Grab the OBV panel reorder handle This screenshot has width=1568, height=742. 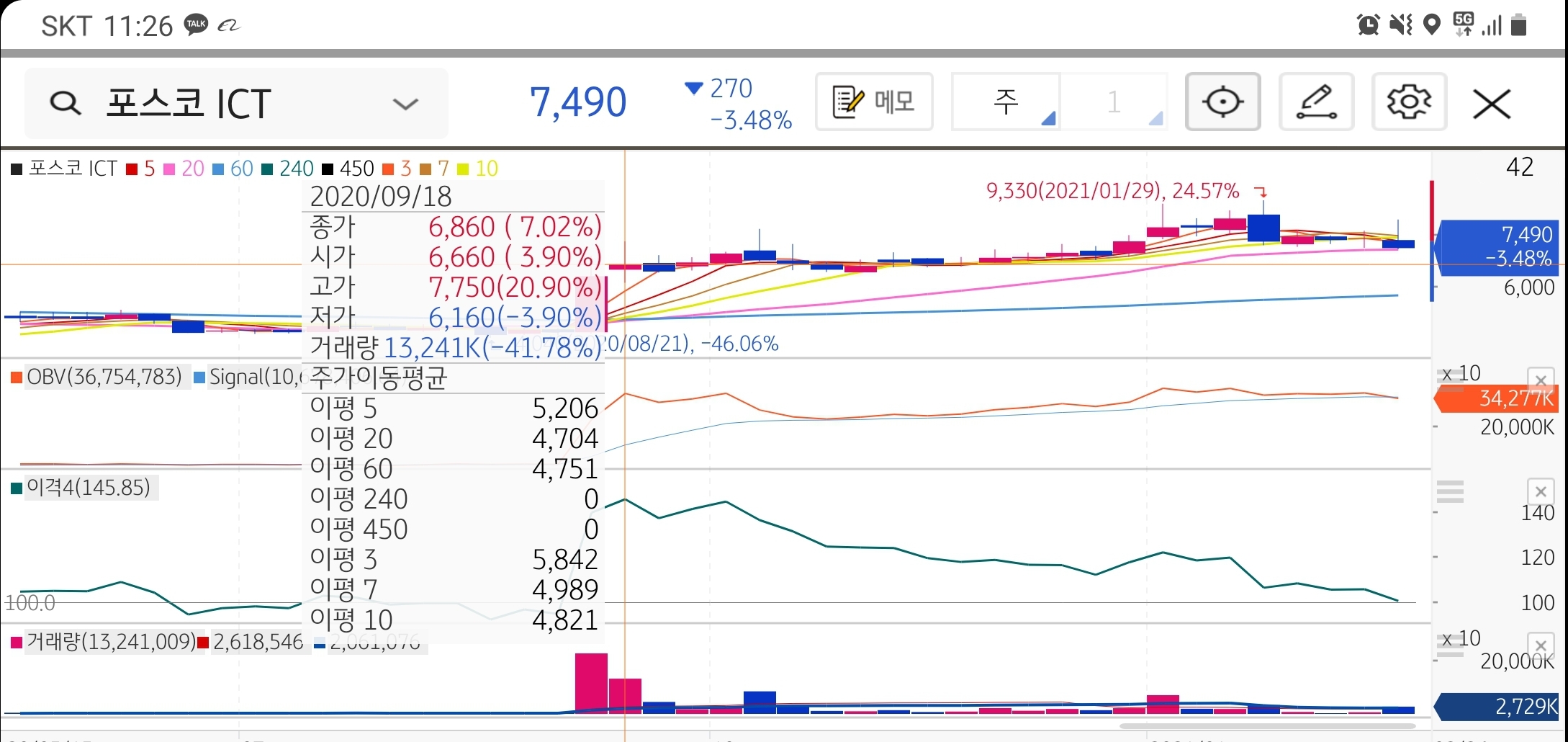click(1450, 380)
